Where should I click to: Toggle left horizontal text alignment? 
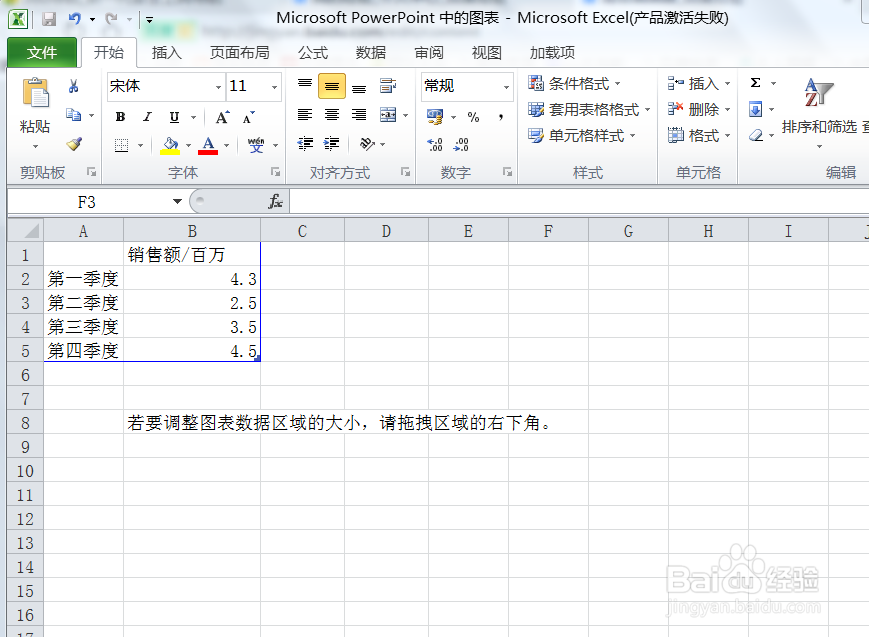pos(305,115)
